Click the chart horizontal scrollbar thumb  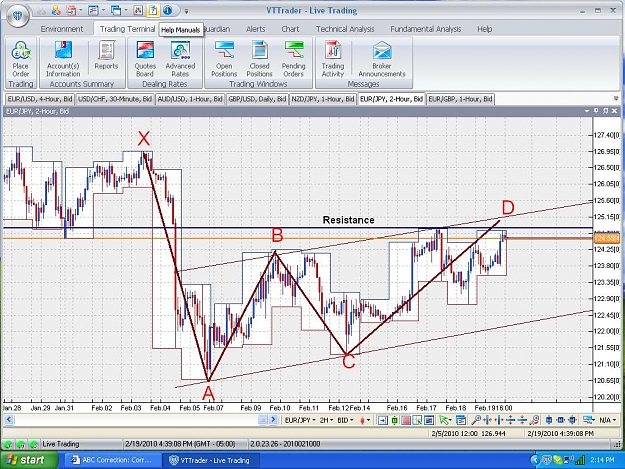pos(262,420)
